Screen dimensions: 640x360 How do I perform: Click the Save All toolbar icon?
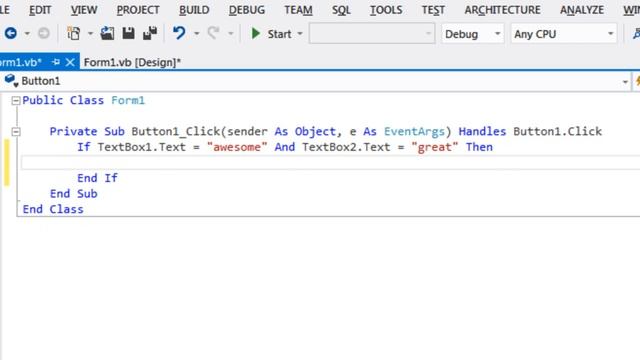pyautogui.click(x=150, y=33)
